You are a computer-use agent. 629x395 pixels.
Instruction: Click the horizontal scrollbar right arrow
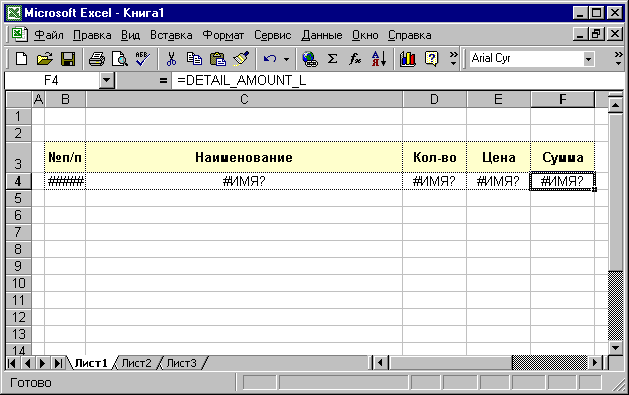click(x=595, y=363)
